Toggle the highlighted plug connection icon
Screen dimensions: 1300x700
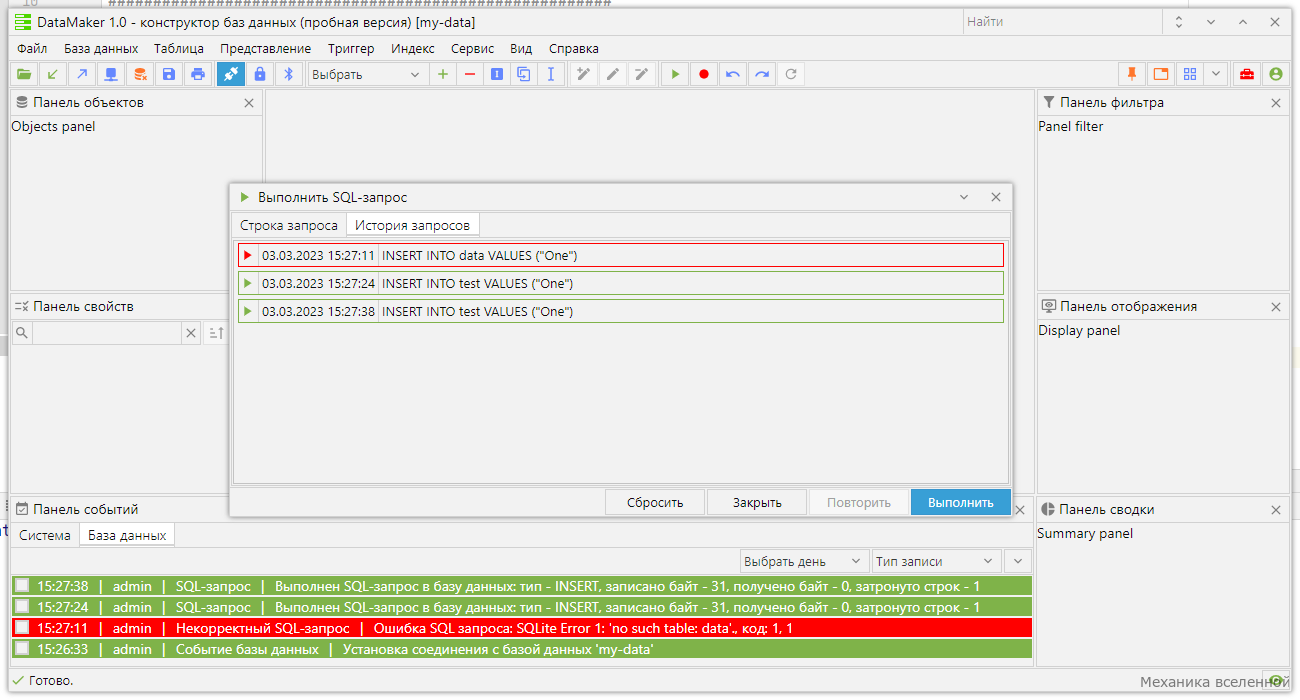tap(231, 74)
